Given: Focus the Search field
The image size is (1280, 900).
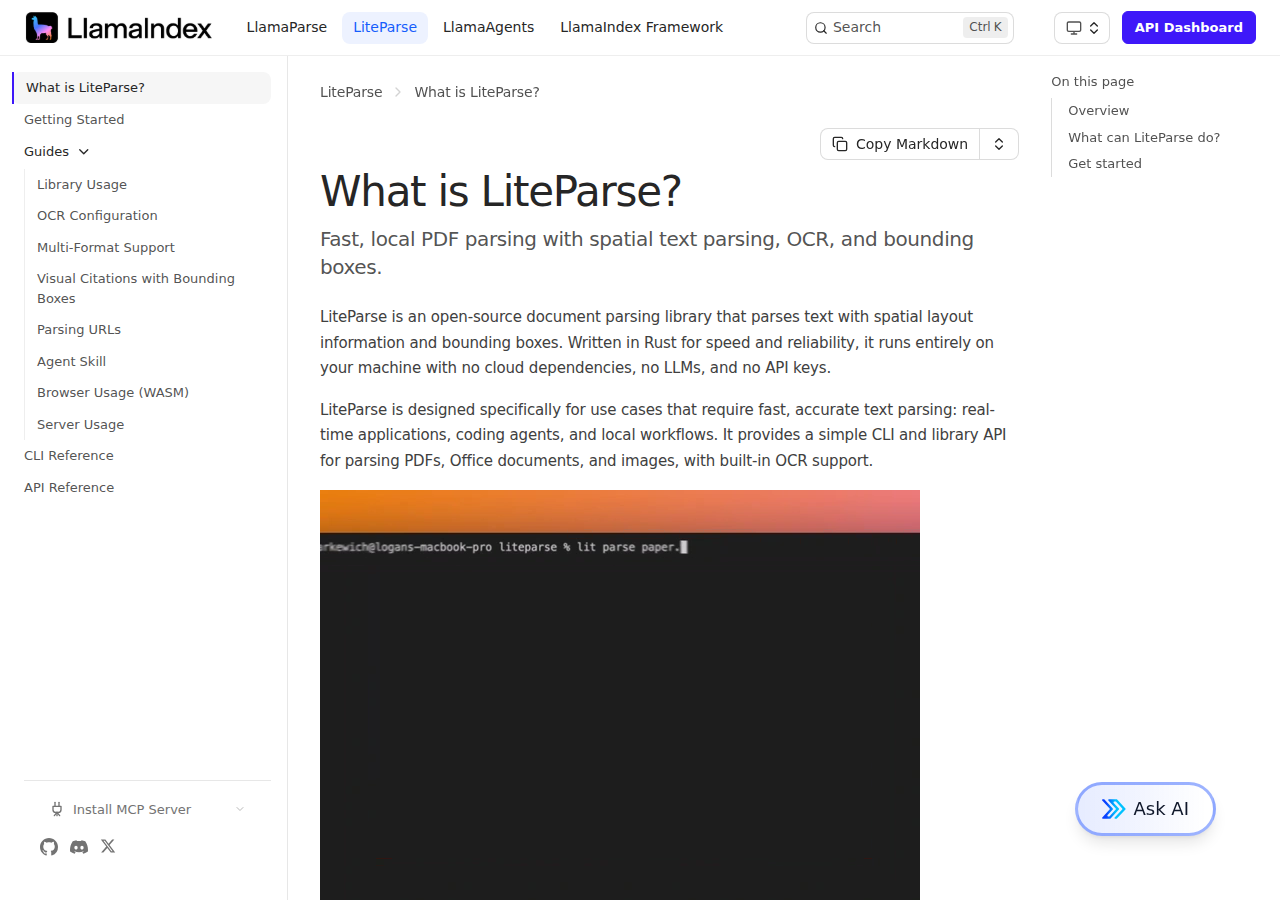Looking at the screenshot, I should (x=910, y=28).
